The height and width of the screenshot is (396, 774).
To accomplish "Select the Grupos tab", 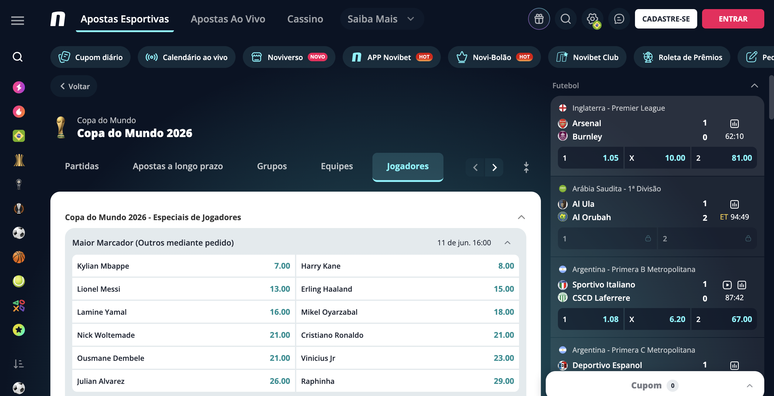I will click(271, 166).
